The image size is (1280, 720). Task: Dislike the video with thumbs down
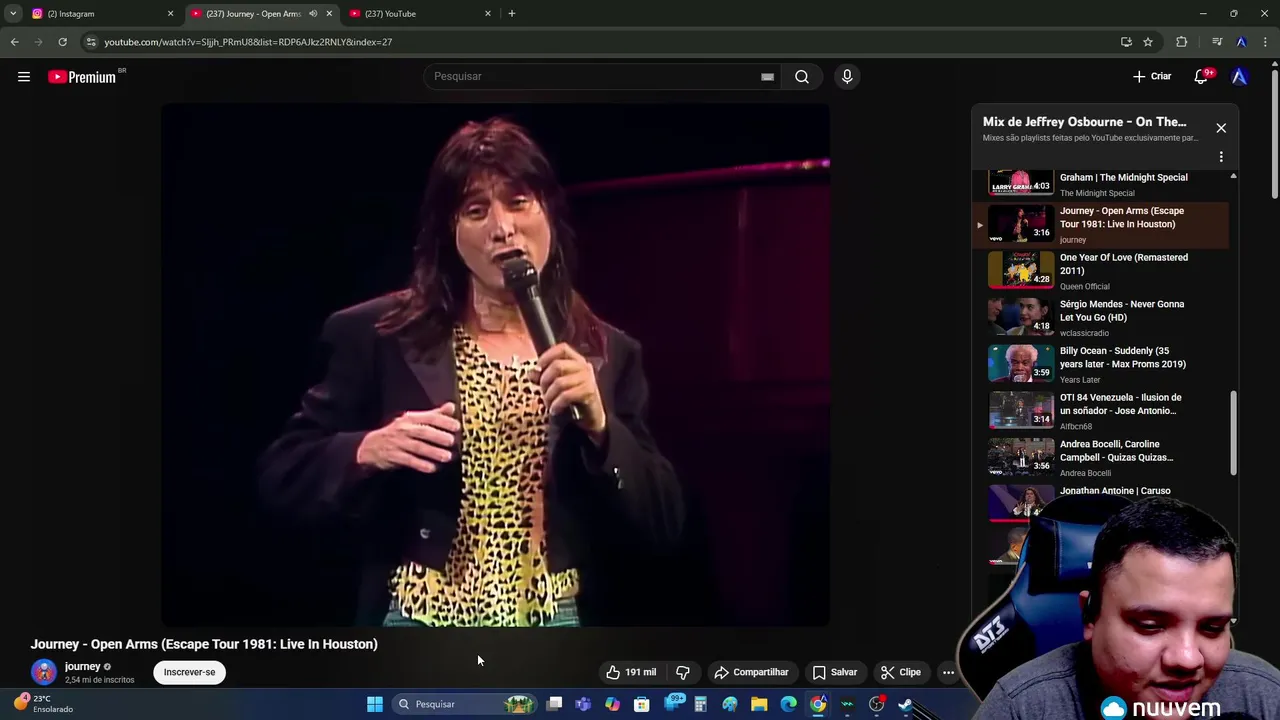683,672
